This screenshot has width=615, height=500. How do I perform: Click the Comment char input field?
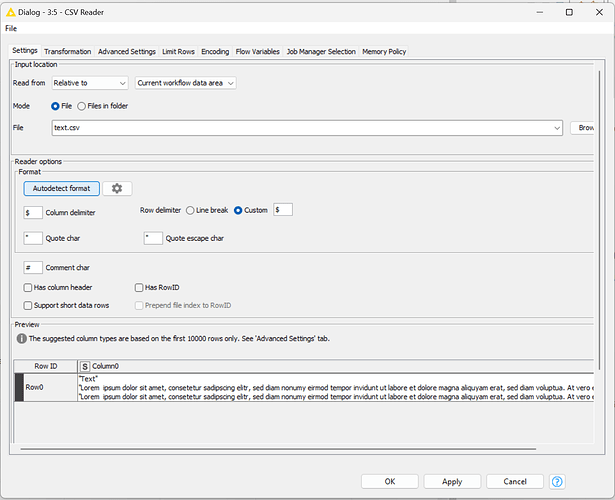[x=33, y=267]
